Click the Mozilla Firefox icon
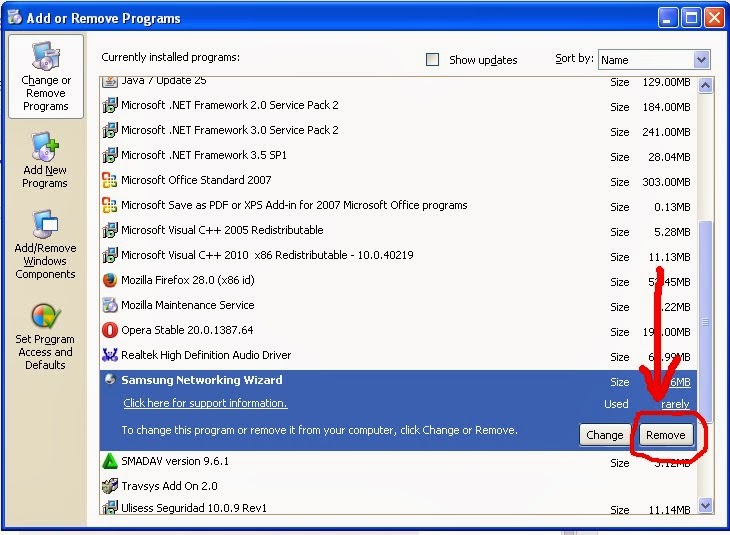Screen dimensions: 730x535 pos(110,280)
